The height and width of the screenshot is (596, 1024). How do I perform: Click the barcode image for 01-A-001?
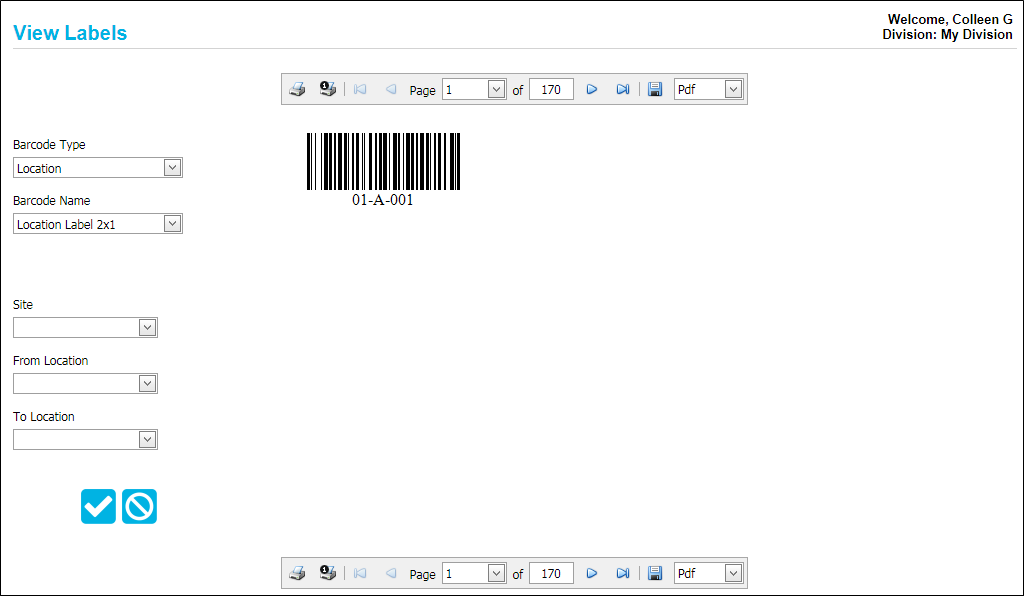[x=383, y=161]
